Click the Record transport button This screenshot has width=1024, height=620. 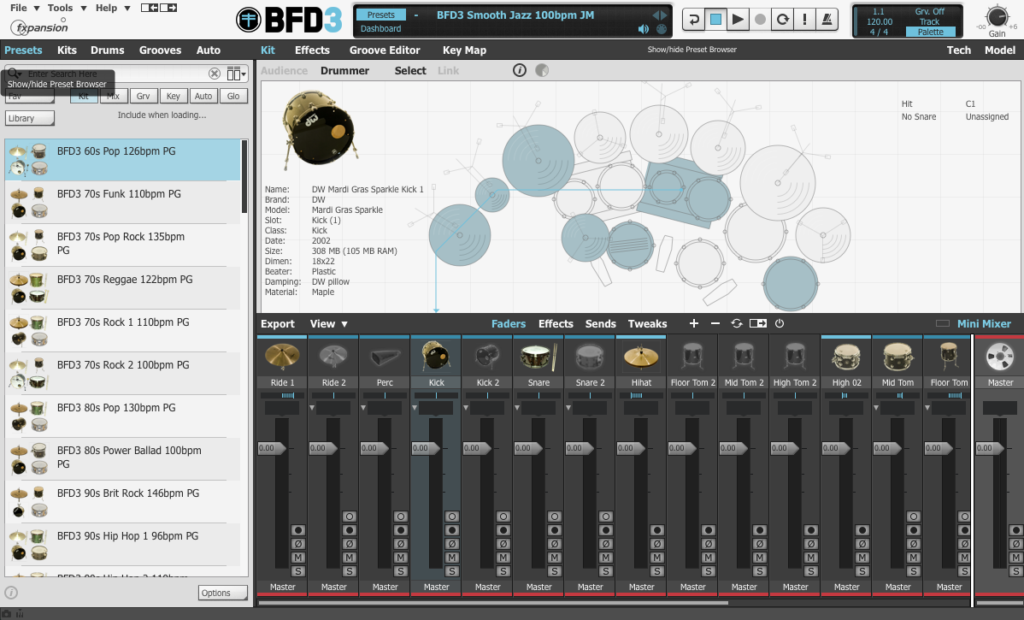coord(760,20)
